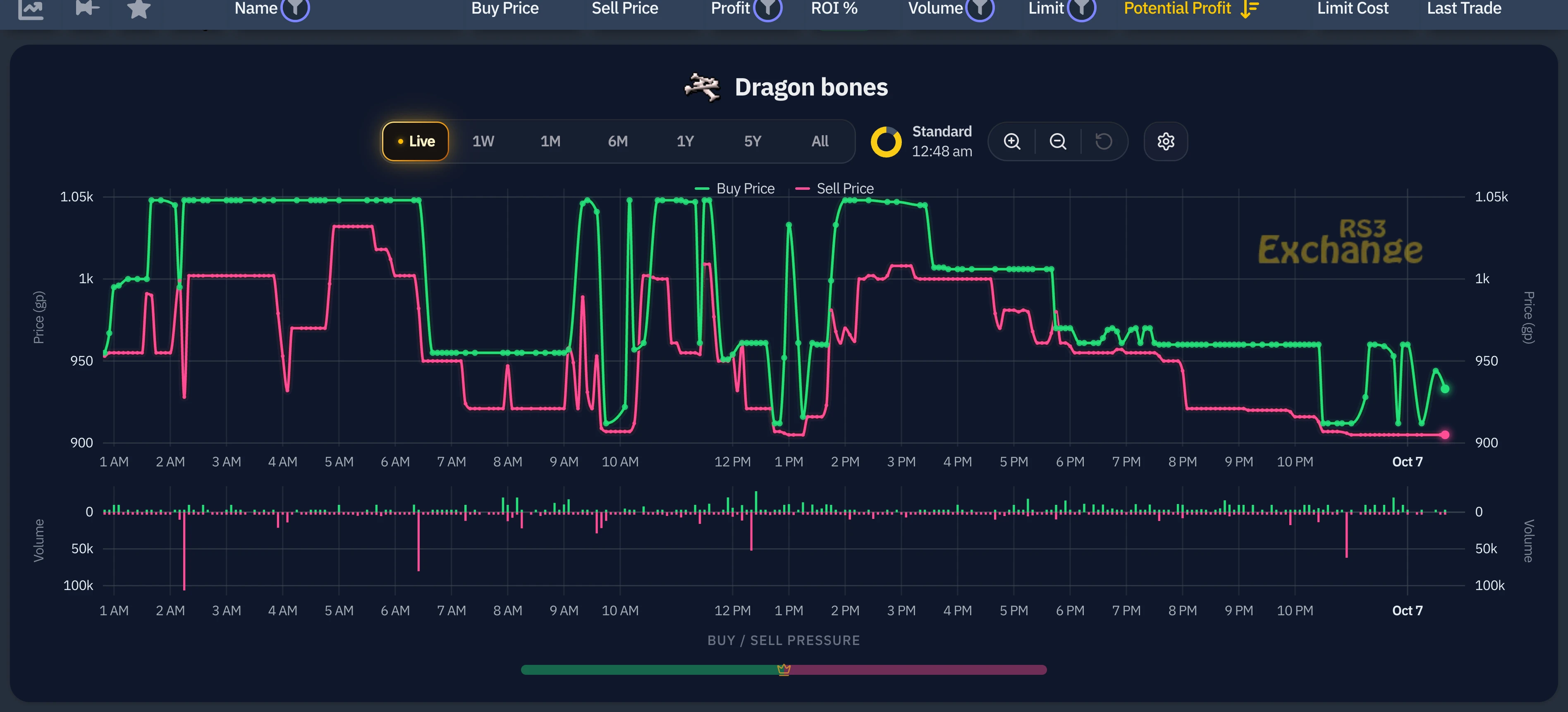The width and height of the screenshot is (1568, 712).
Task: Sort by Sell Price column
Action: (625, 9)
